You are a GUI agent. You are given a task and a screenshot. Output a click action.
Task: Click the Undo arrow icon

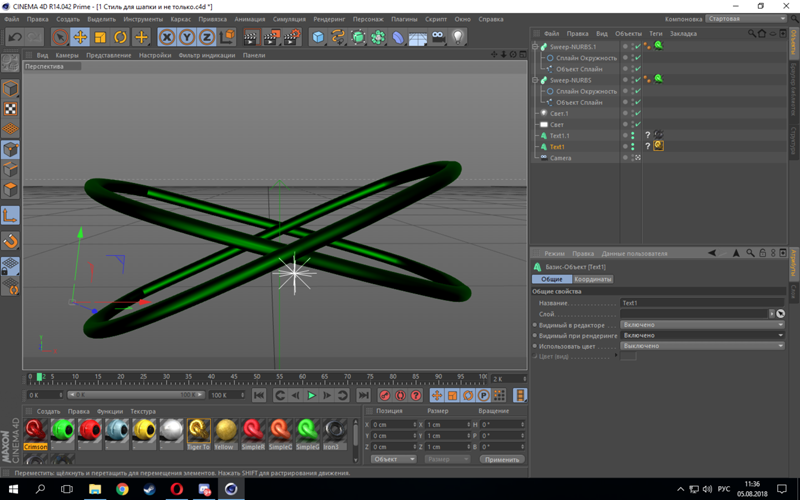pos(15,37)
